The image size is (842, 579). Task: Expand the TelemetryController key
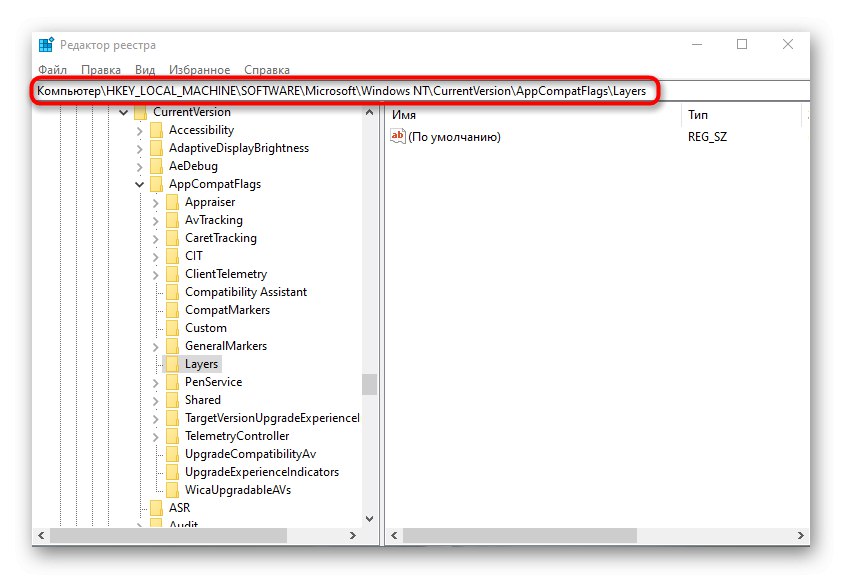point(156,437)
